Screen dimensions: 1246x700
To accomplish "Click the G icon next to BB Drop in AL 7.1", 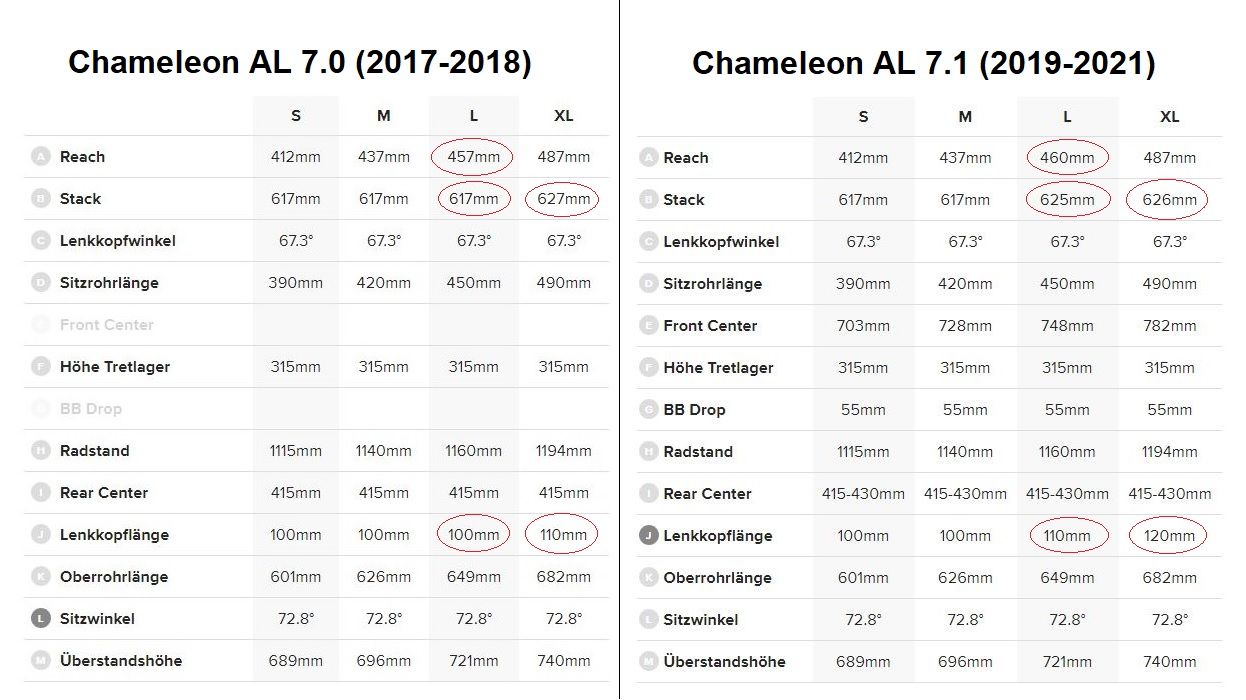I will coord(648,410).
